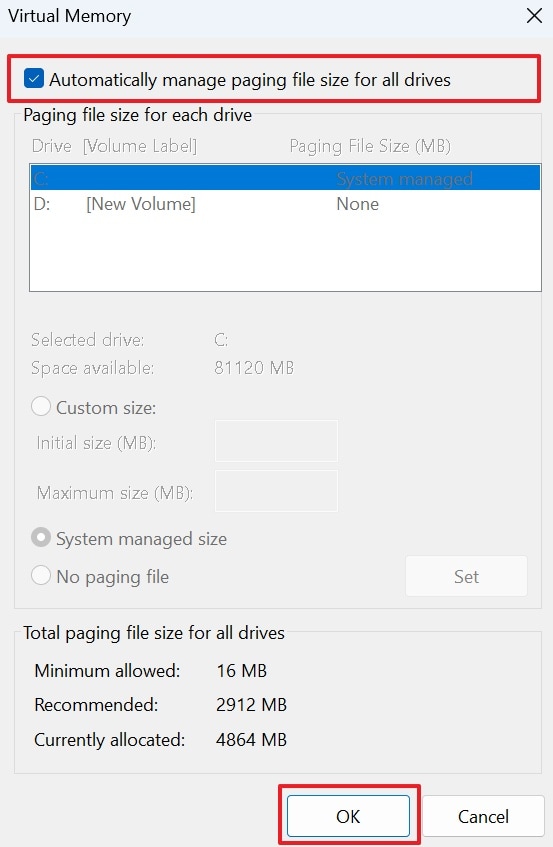Select drive C: row in drive list
The image size is (553, 847).
285,178
